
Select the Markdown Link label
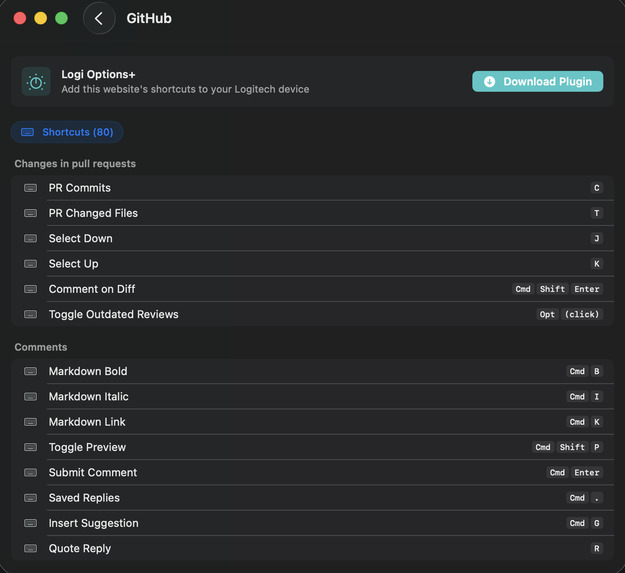point(87,422)
